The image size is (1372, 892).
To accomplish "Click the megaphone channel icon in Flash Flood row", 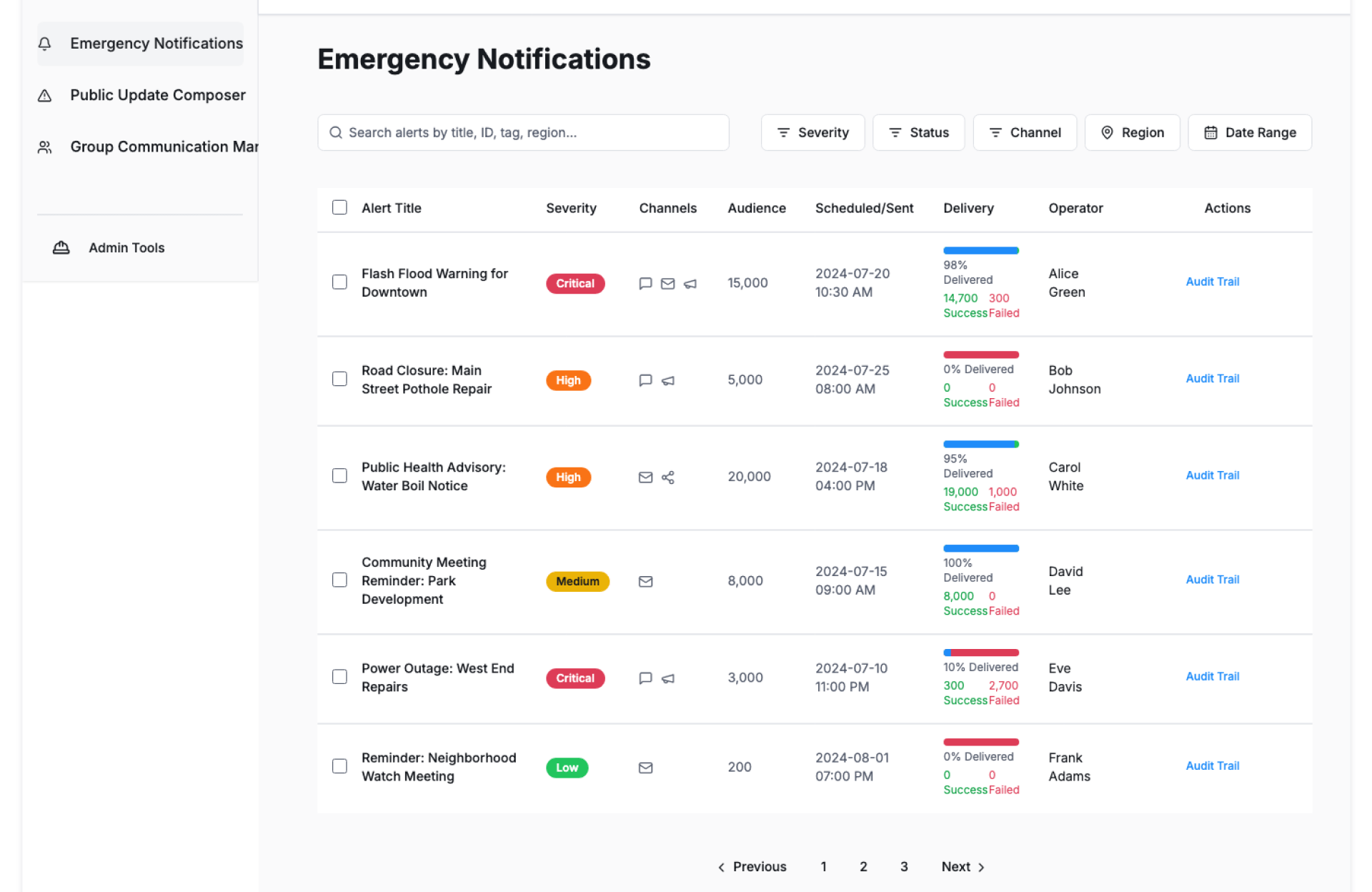I will [x=690, y=284].
